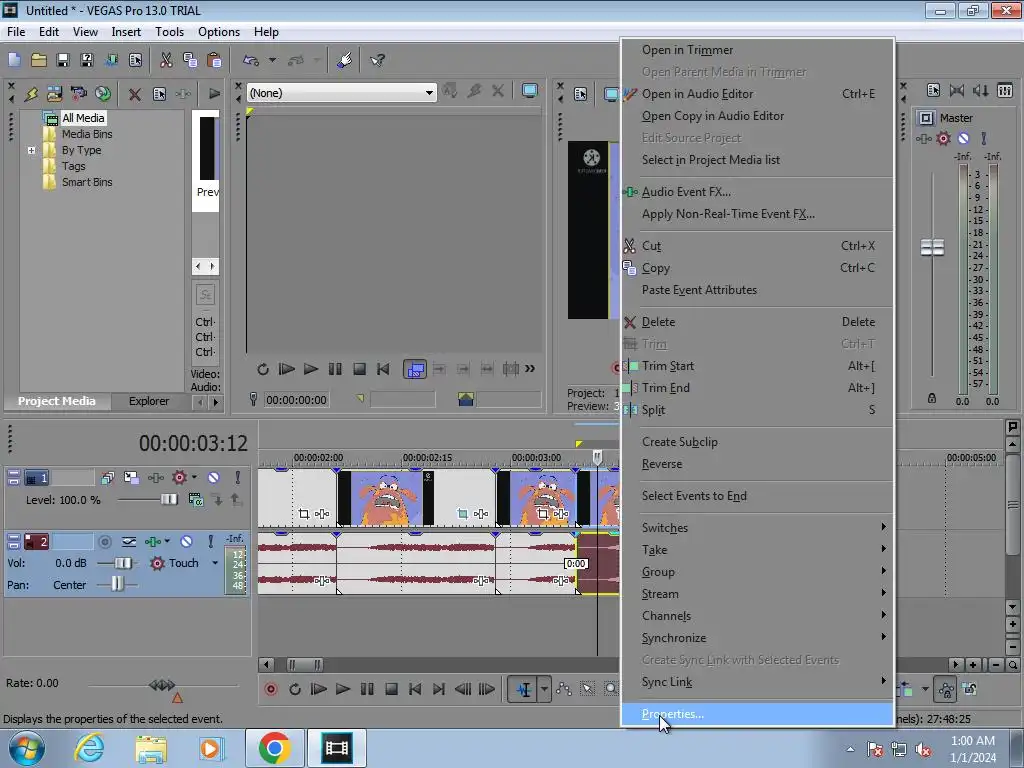Screen dimensions: 1024x768
Task: Expand the Channels submenu
Action: click(x=757, y=616)
